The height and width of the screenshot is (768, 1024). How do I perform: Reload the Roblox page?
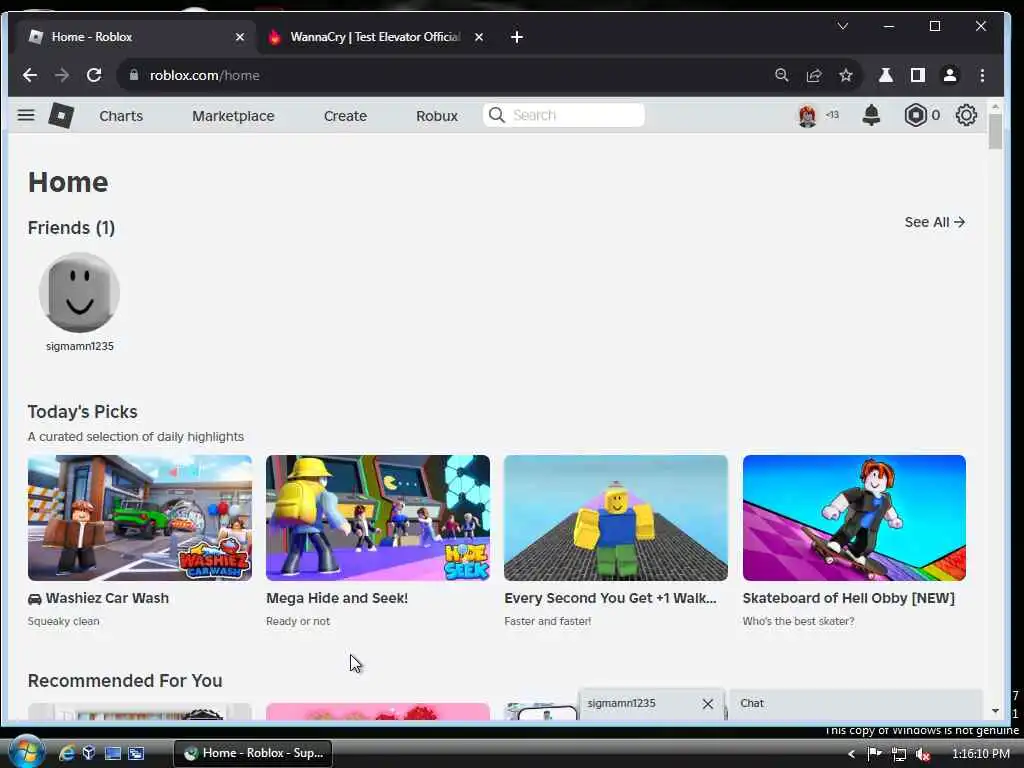click(x=94, y=75)
